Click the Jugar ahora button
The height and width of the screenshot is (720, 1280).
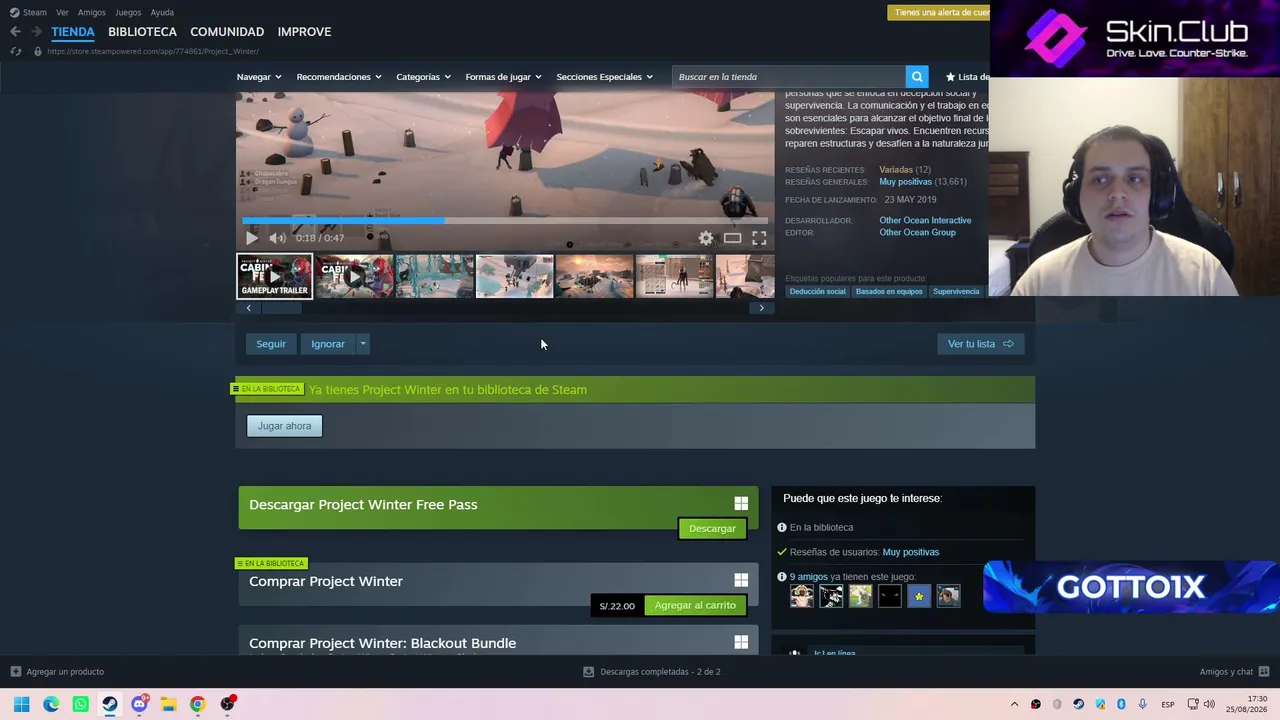coord(284,426)
